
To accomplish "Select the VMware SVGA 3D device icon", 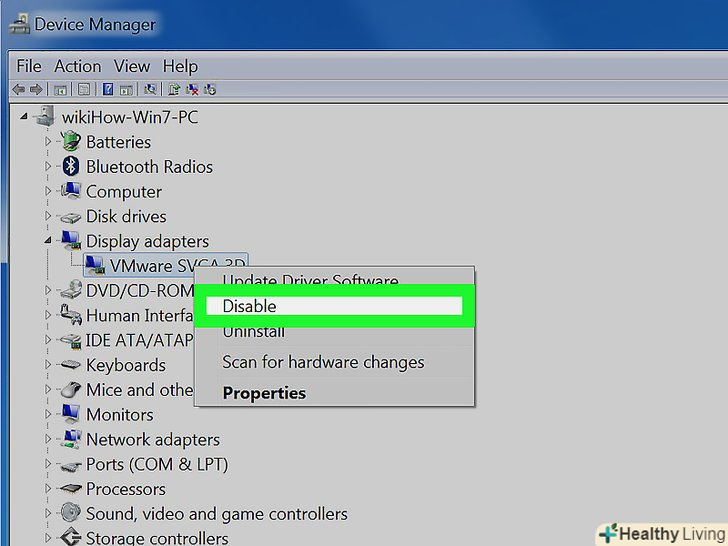I will coord(95,265).
